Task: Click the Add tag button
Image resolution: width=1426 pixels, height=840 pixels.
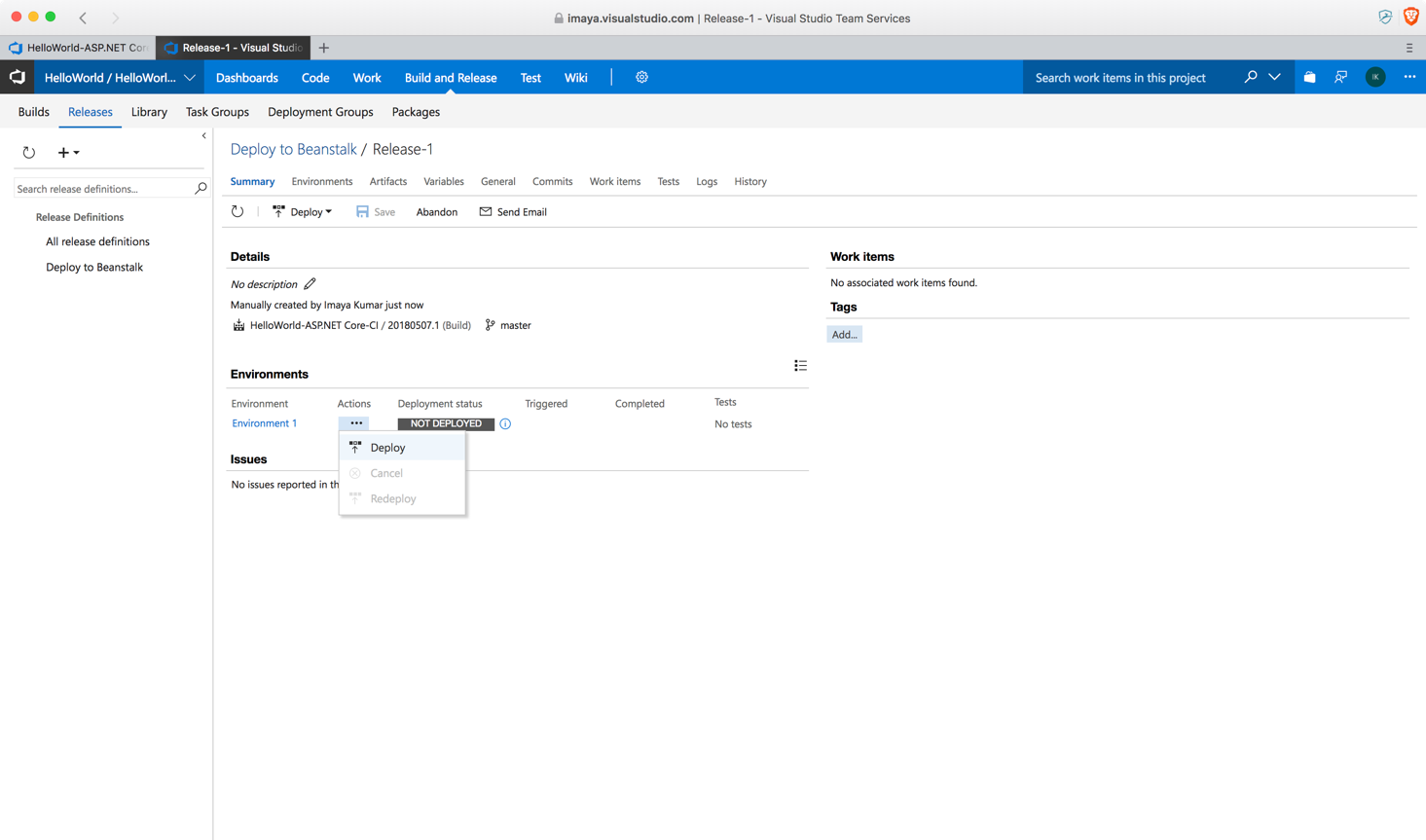Action: point(844,334)
